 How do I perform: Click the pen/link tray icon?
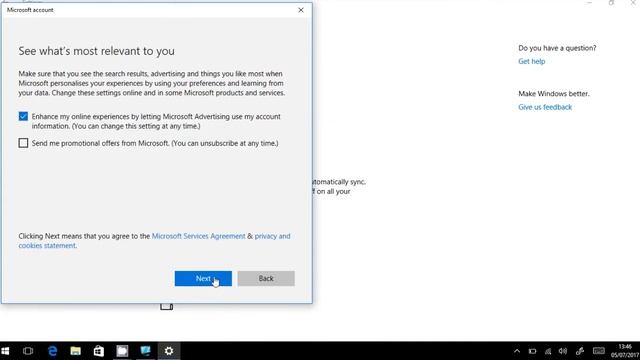[x=580, y=351]
